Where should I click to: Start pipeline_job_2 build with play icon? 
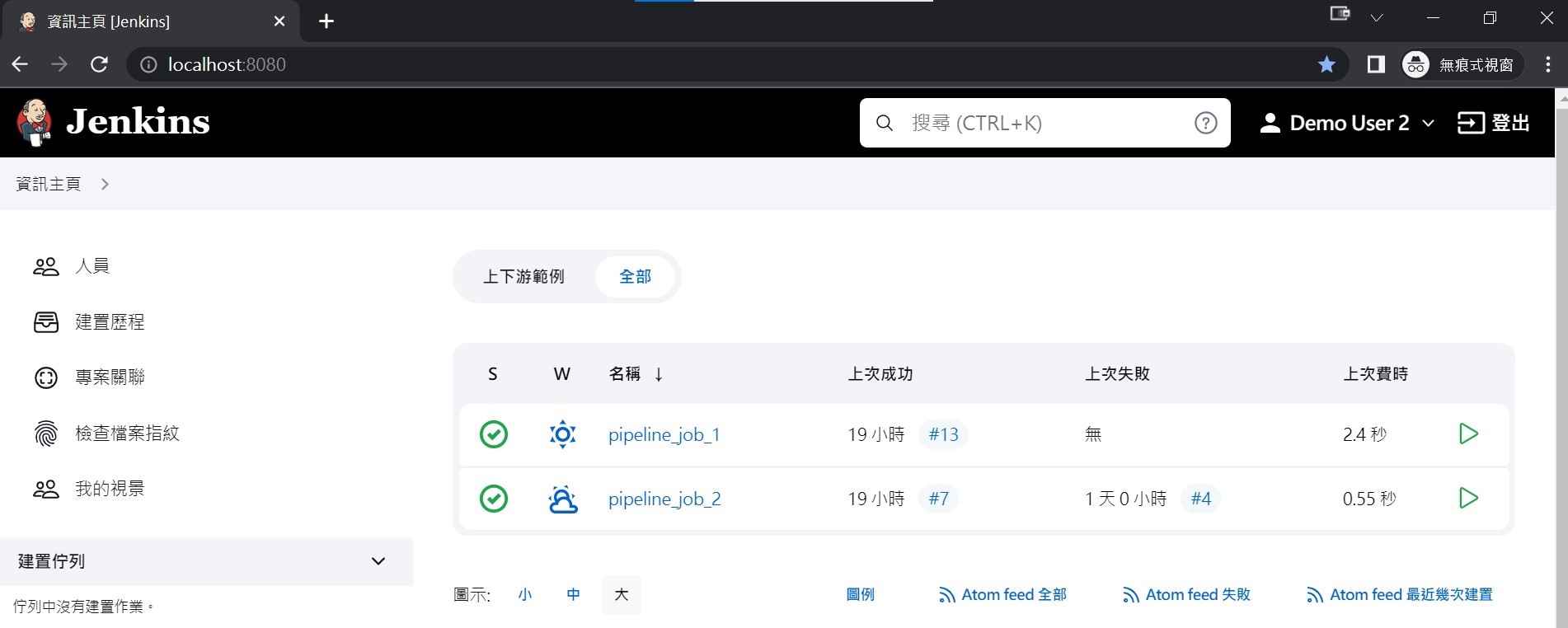(x=1468, y=498)
